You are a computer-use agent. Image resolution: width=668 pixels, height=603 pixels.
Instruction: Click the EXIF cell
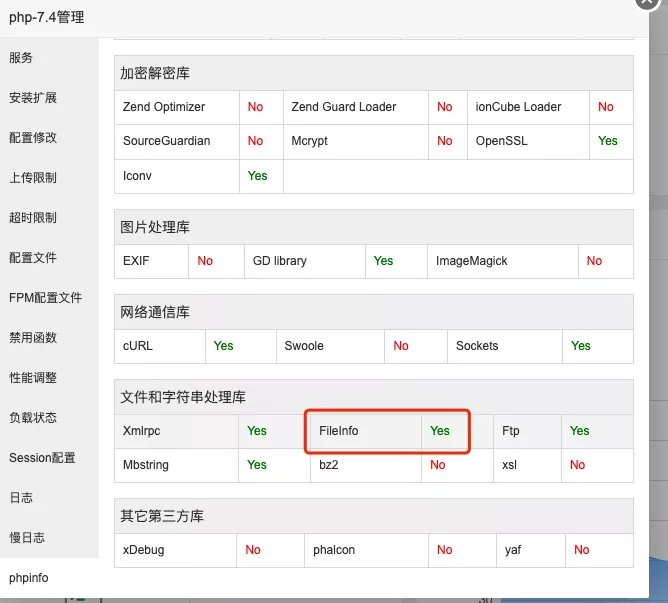151,261
